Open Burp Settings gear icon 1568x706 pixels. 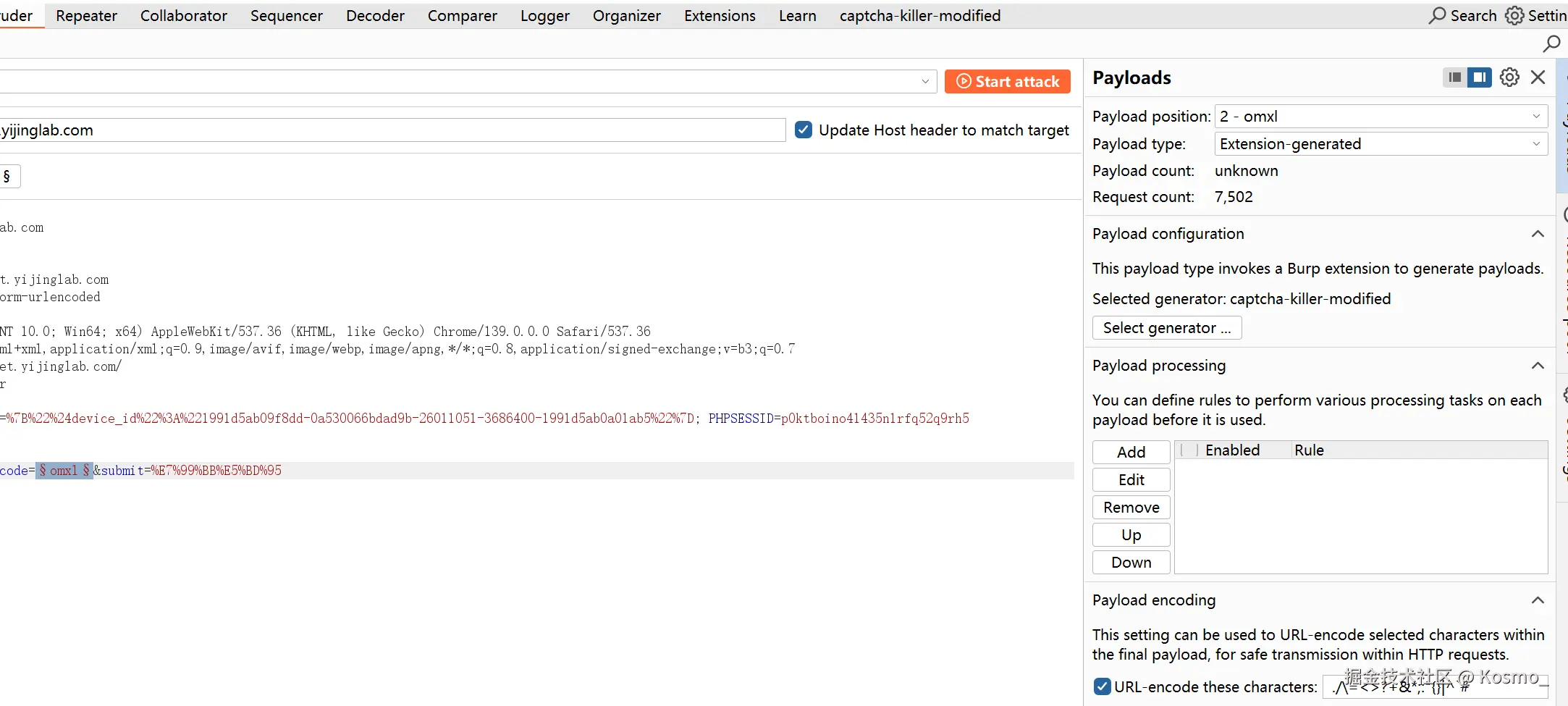pos(1514,15)
